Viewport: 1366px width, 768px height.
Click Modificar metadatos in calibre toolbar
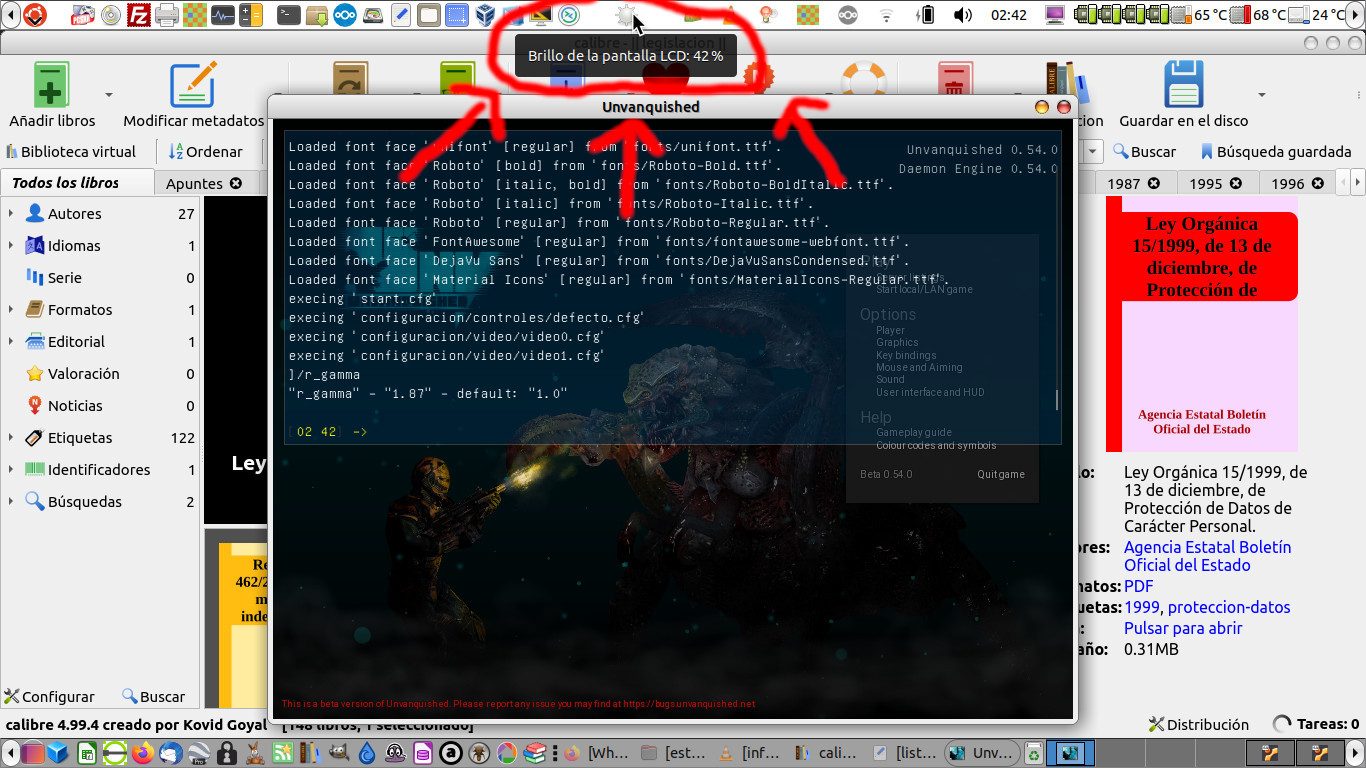193,95
